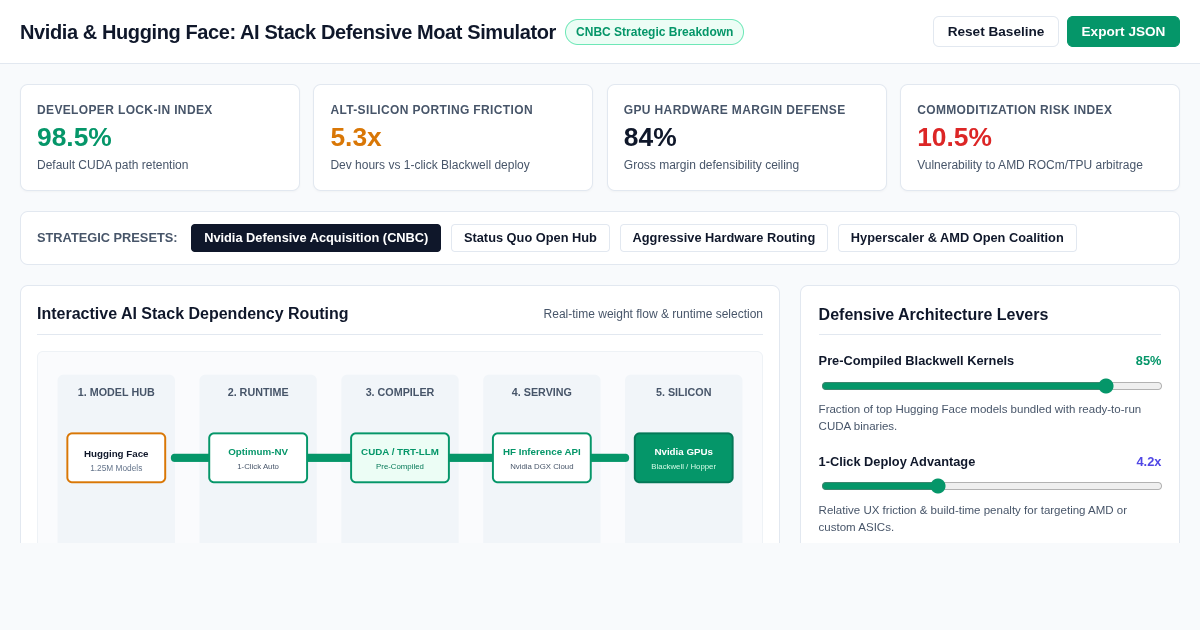Adjust the 1-Click Deploy Advantage slider
The width and height of the screenshot is (1200, 630).
tap(991, 486)
